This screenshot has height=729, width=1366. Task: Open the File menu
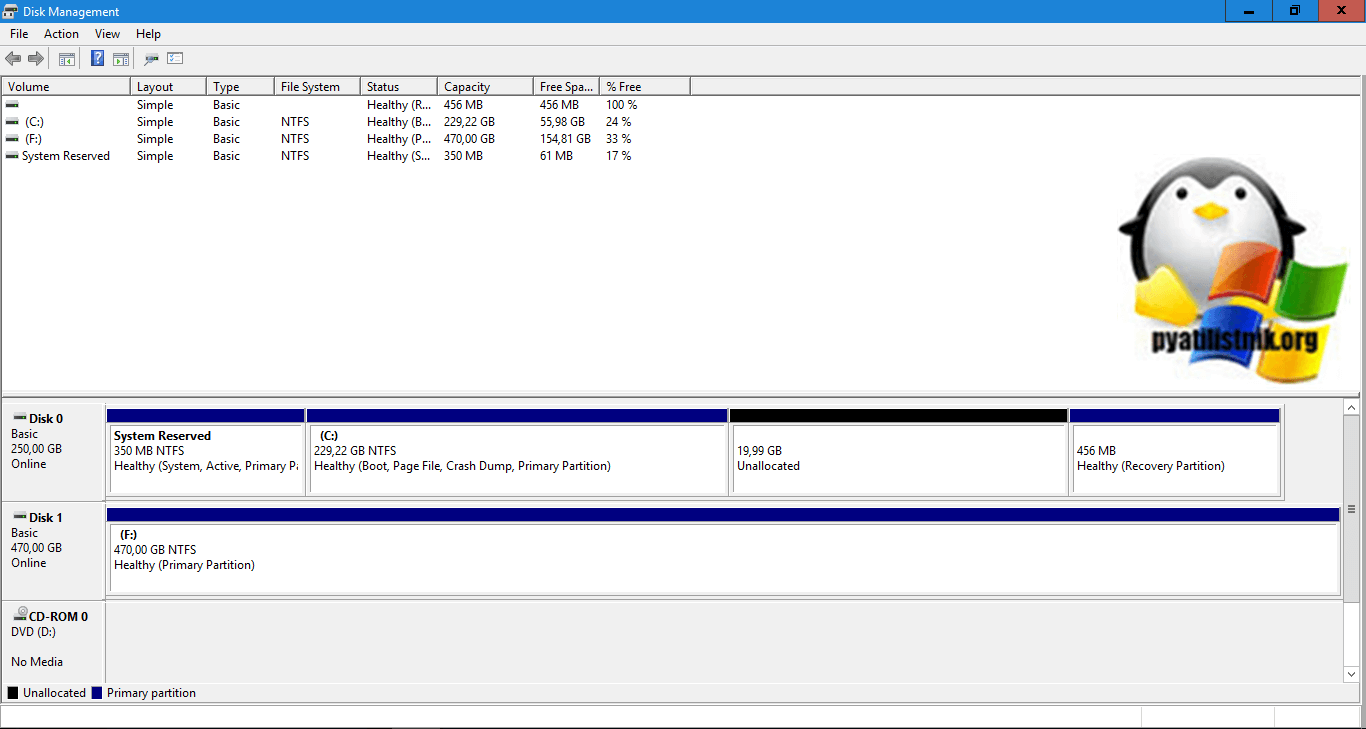[19, 34]
